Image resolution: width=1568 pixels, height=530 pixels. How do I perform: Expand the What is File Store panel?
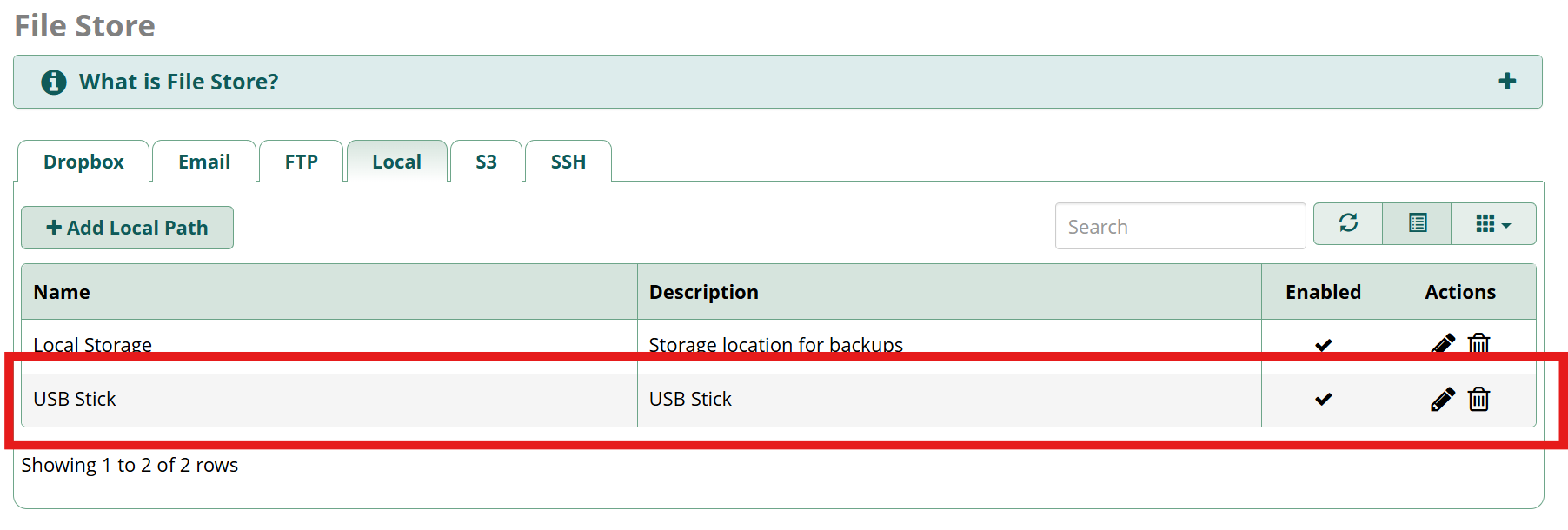(x=1506, y=82)
